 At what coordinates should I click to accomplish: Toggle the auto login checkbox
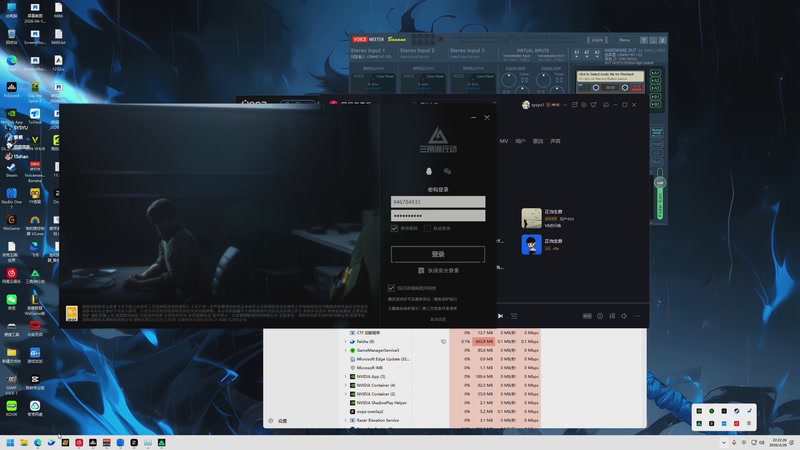(x=427, y=228)
